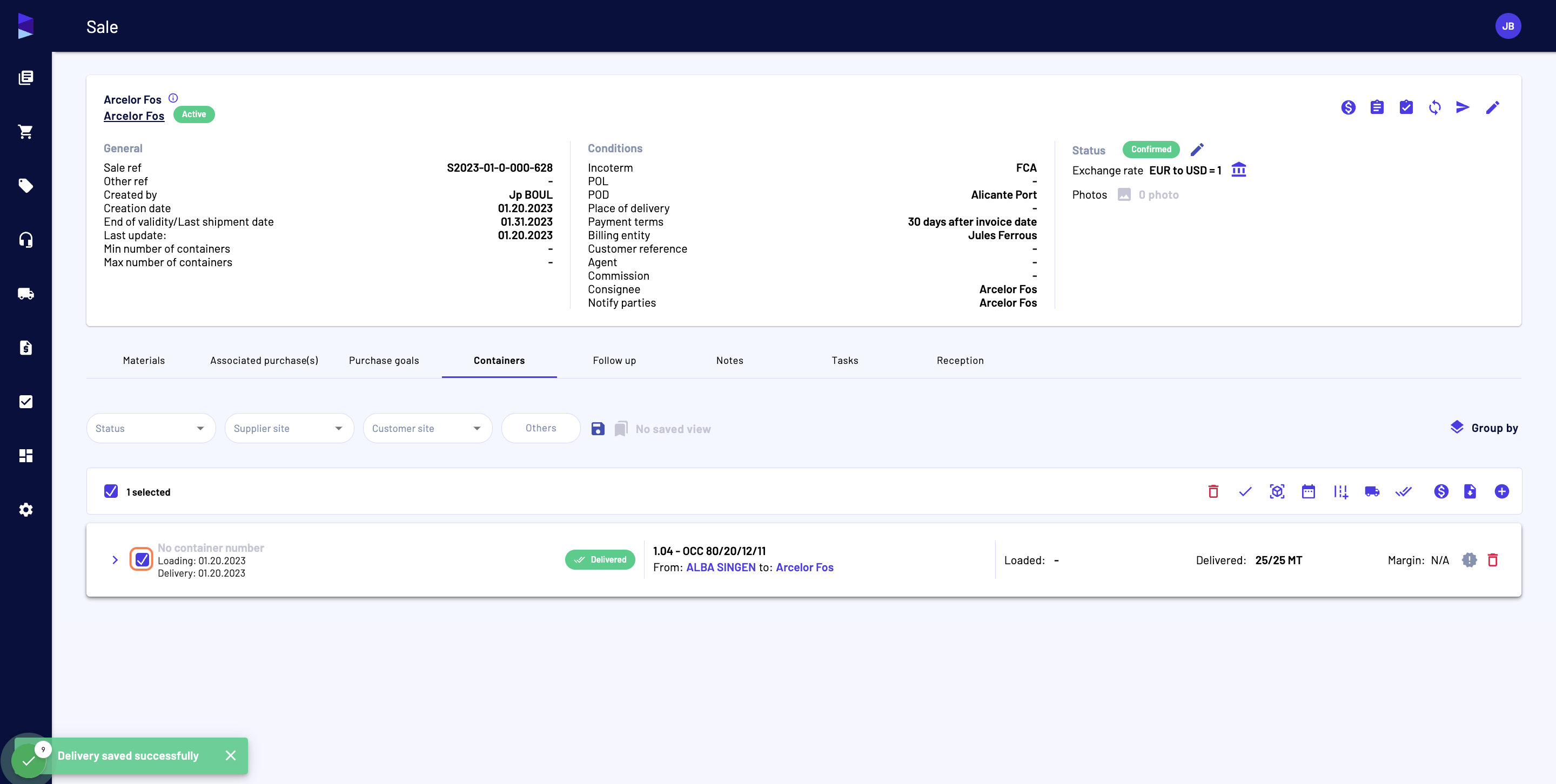Click the sync arrows icon in header

[1435, 107]
